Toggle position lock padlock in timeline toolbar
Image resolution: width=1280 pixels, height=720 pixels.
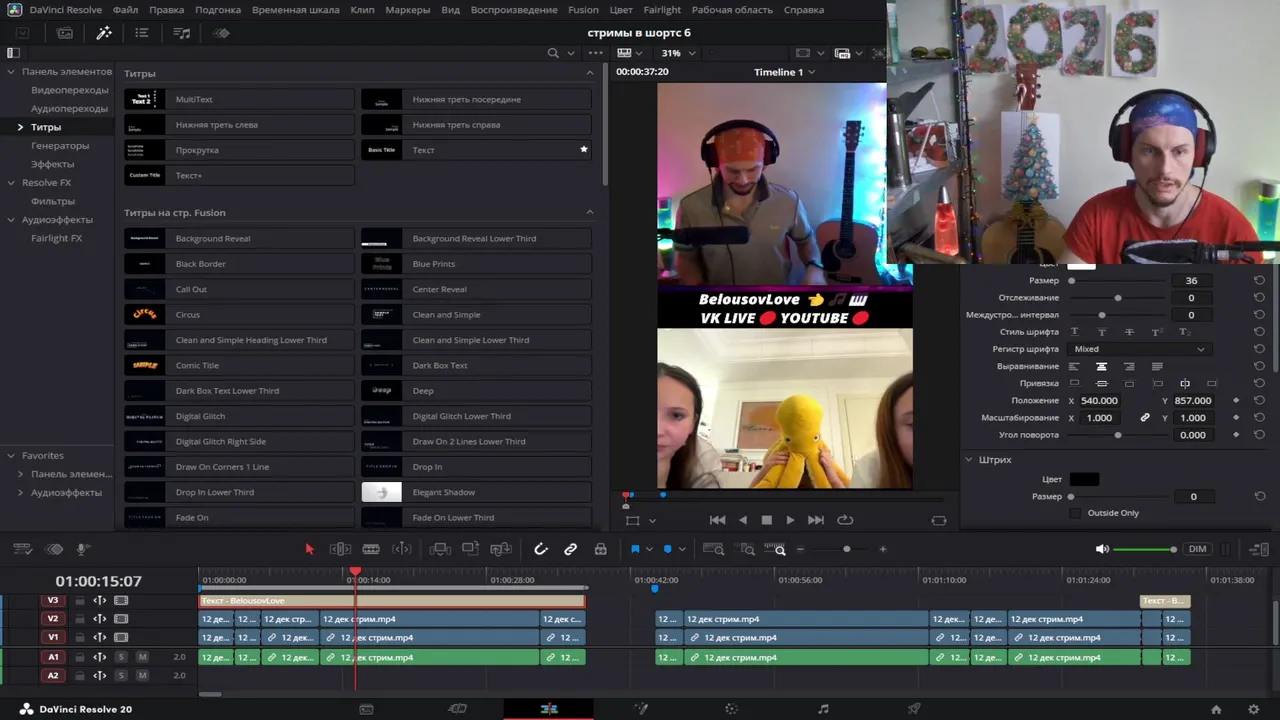pyautogui.click(x=600, y=549)
